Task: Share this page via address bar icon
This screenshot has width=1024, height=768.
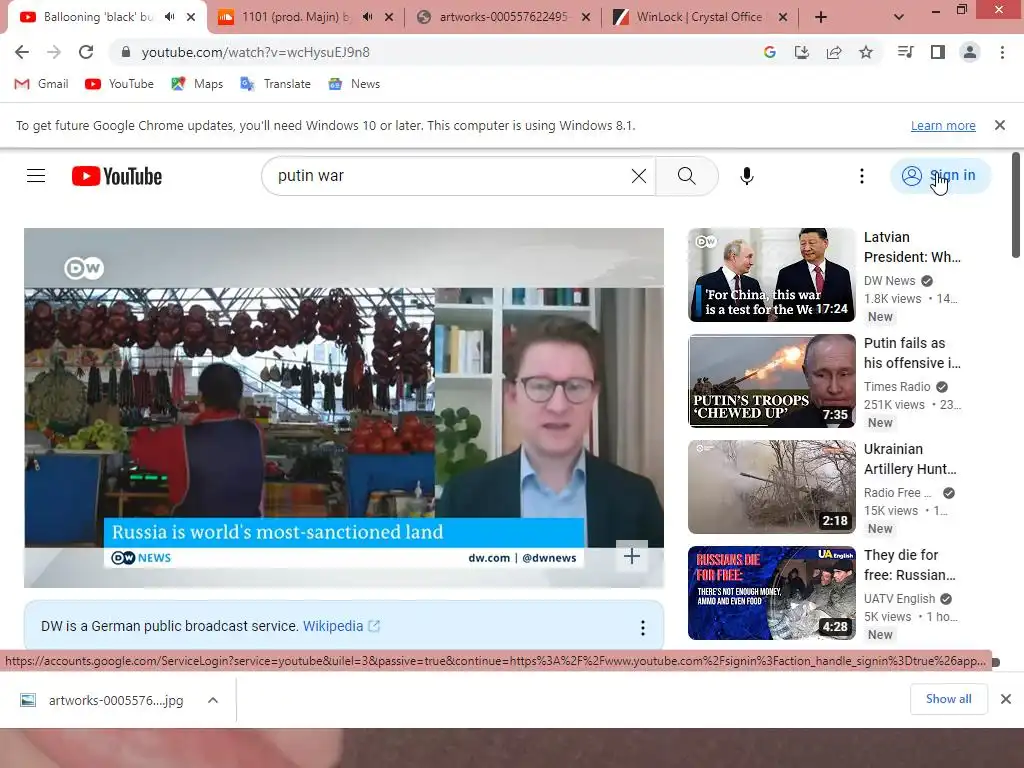Action: [834, 52]
